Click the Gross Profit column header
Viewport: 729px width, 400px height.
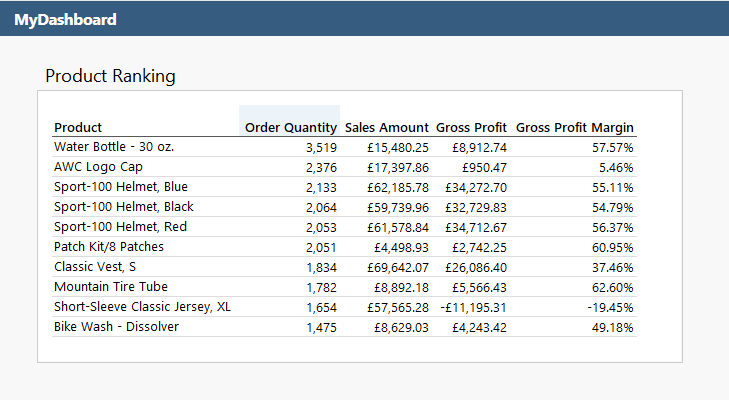click(472, 127)
